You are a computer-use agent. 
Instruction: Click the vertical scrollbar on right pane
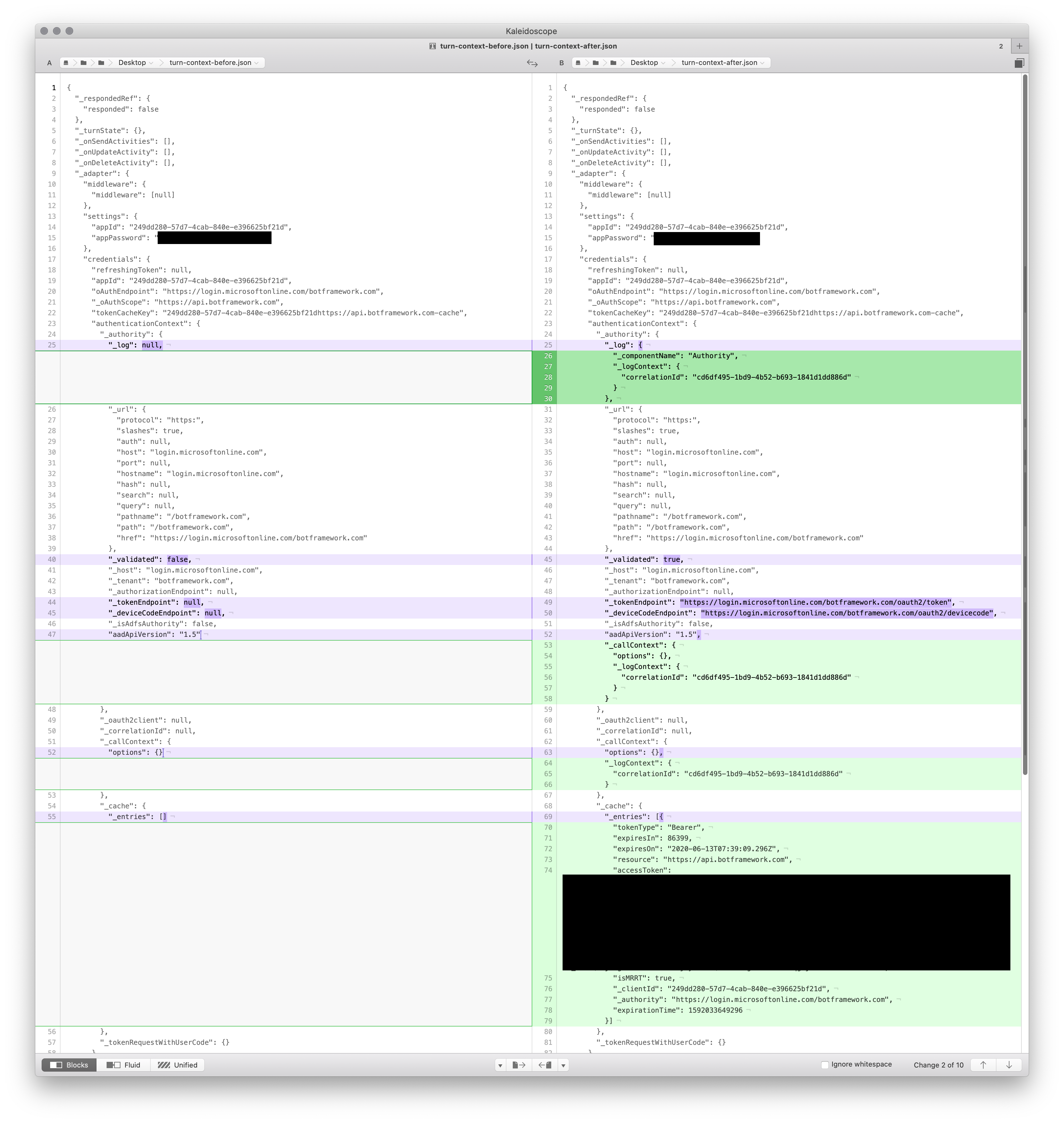(x=1025, y=425)
